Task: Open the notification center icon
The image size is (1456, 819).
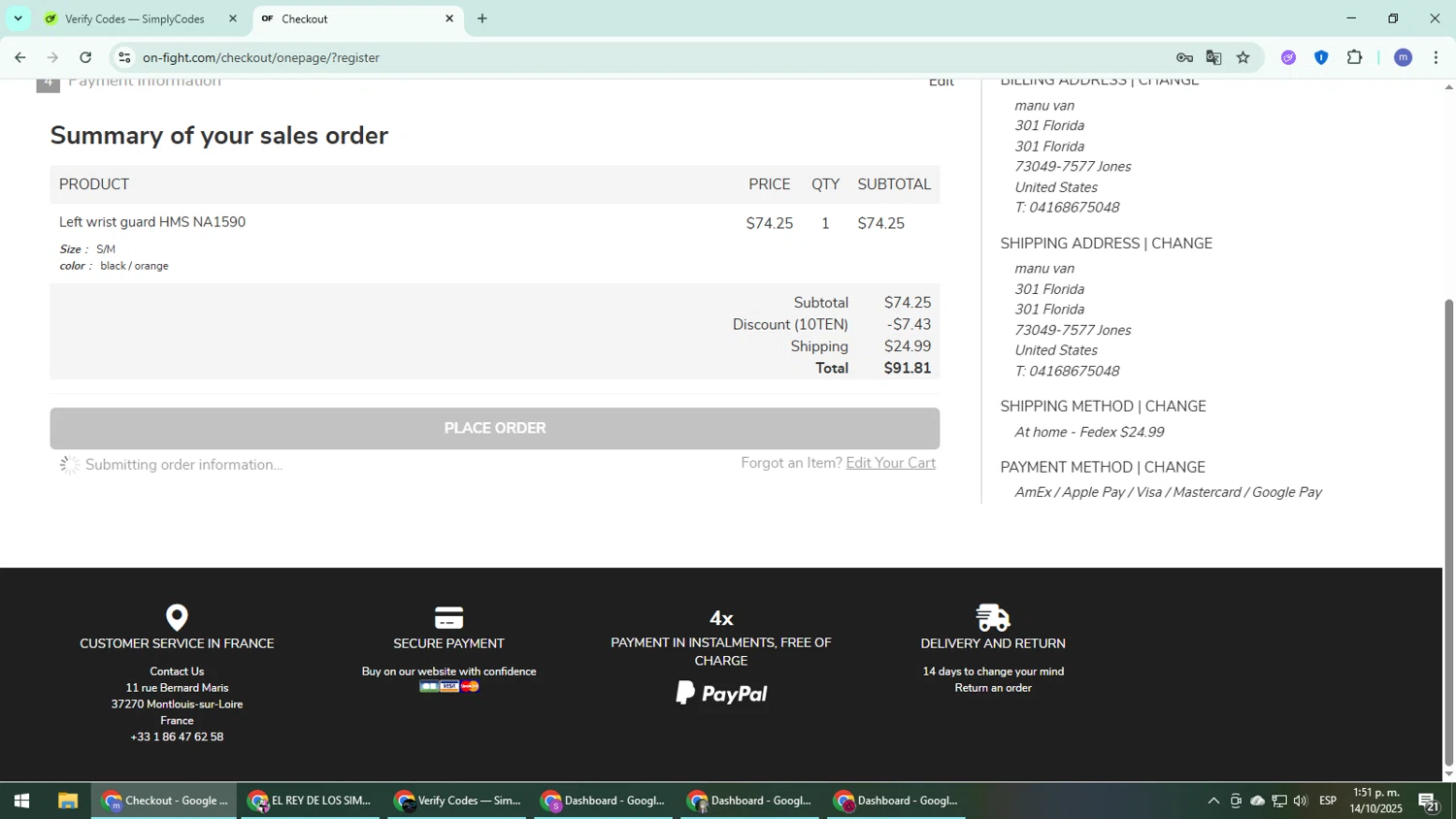Action: (1429, 802)
